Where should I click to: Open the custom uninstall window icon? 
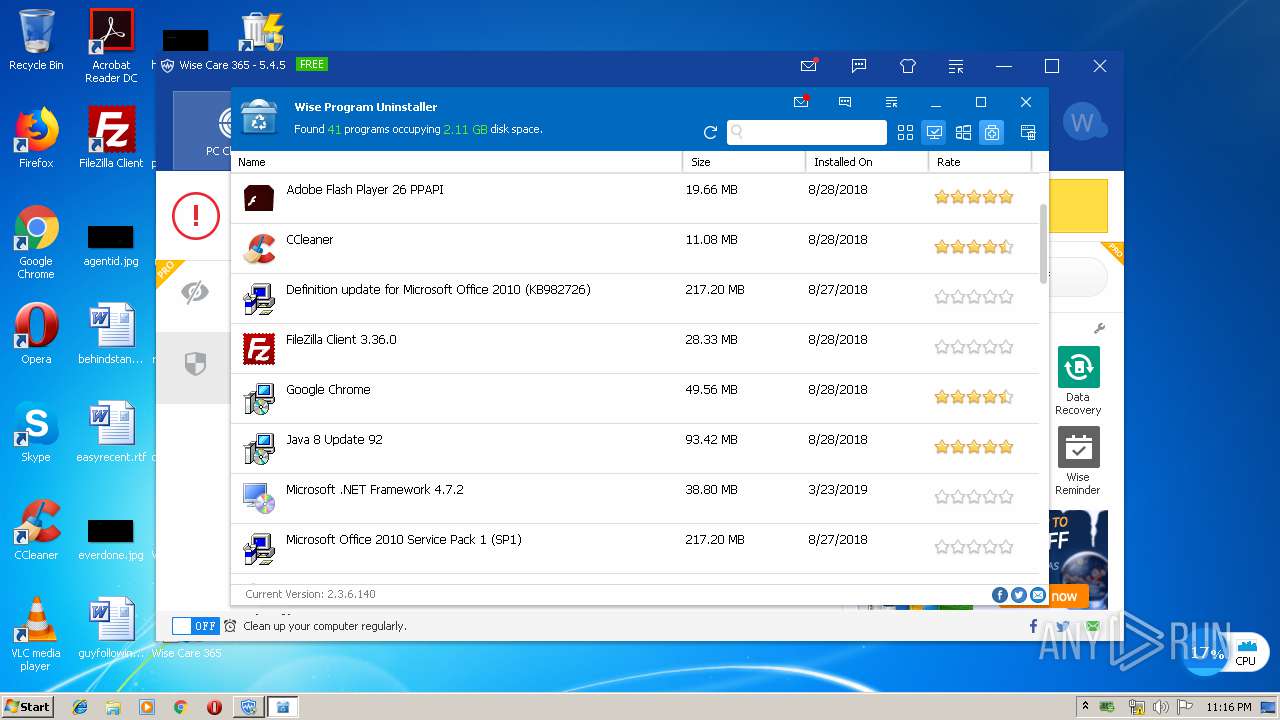pos(1027,132)
